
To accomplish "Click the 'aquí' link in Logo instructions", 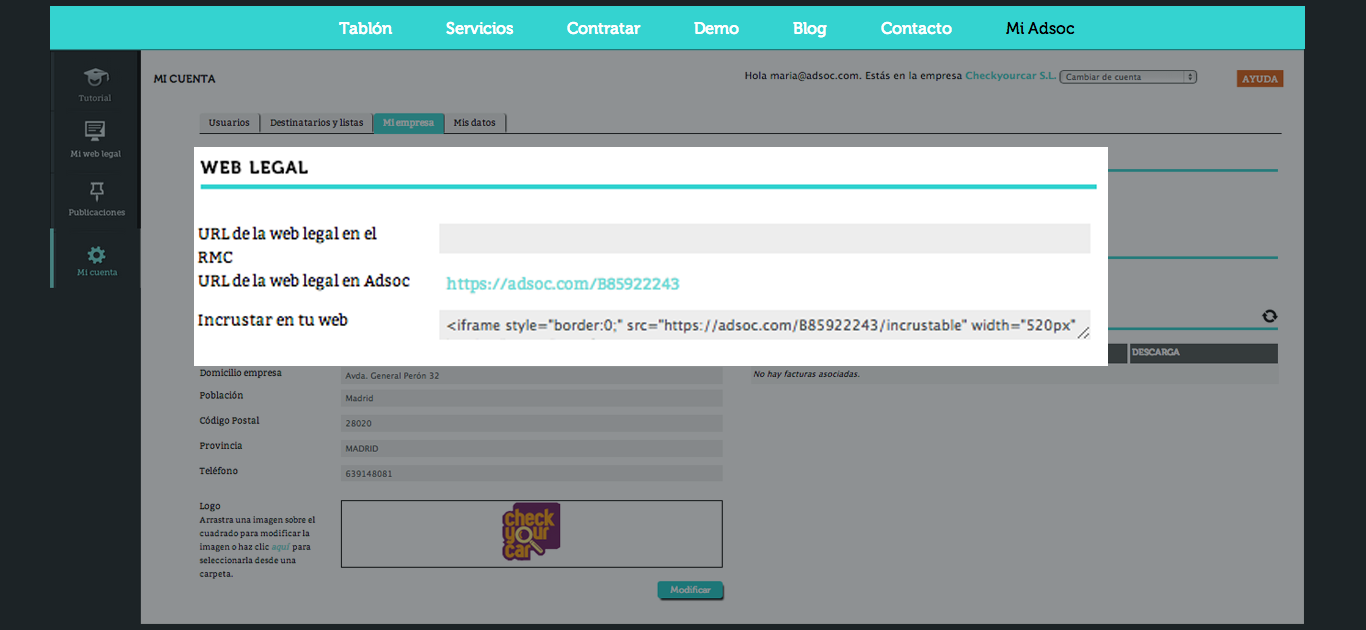I will pyautogui.click(x=281, y=547).
